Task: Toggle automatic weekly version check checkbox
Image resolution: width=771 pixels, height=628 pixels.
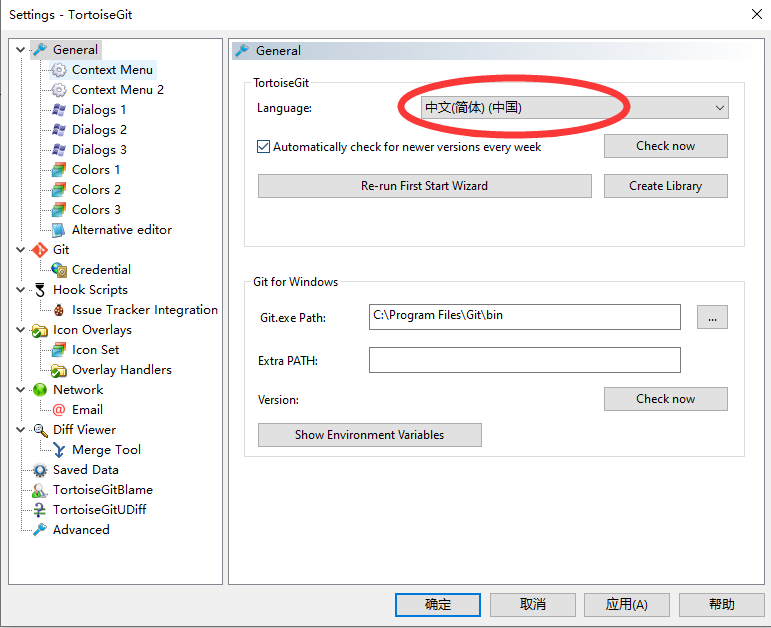Action: click(x=263, y=147)
